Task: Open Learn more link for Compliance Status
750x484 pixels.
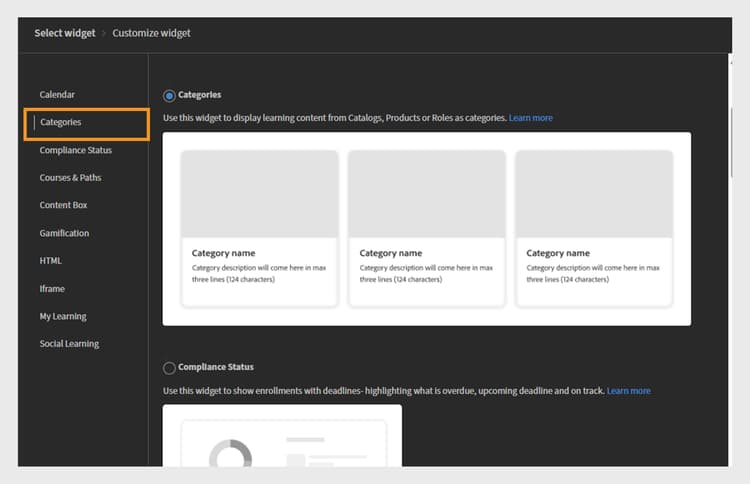Action: tap(629, 391)
